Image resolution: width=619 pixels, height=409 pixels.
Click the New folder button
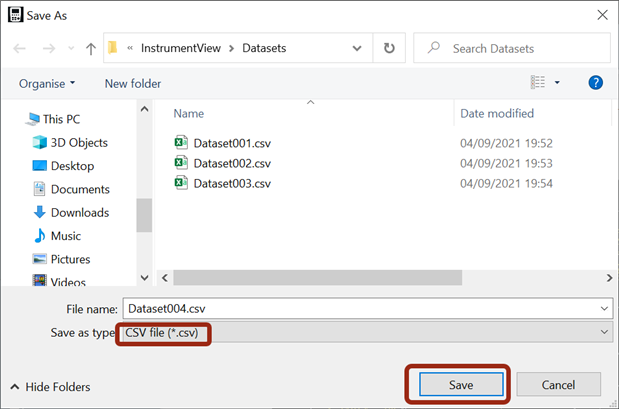(133, 83)
